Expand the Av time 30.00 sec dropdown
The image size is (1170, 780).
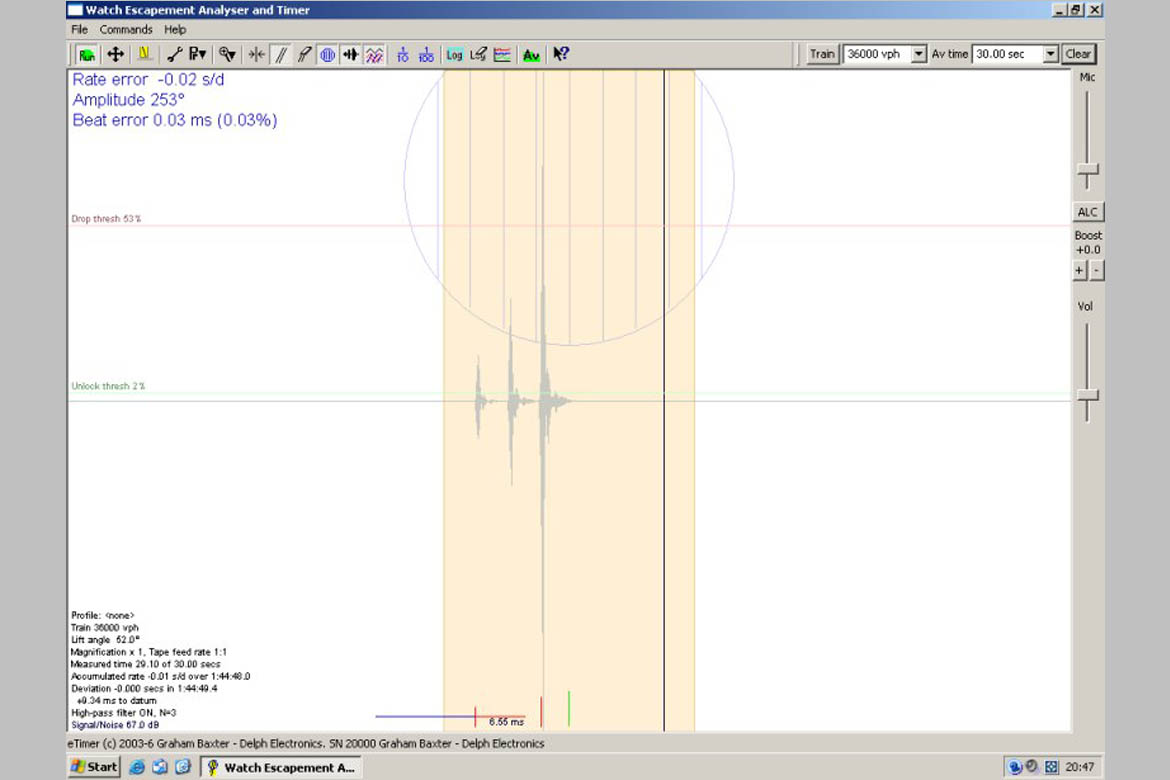pos(1050,54)
